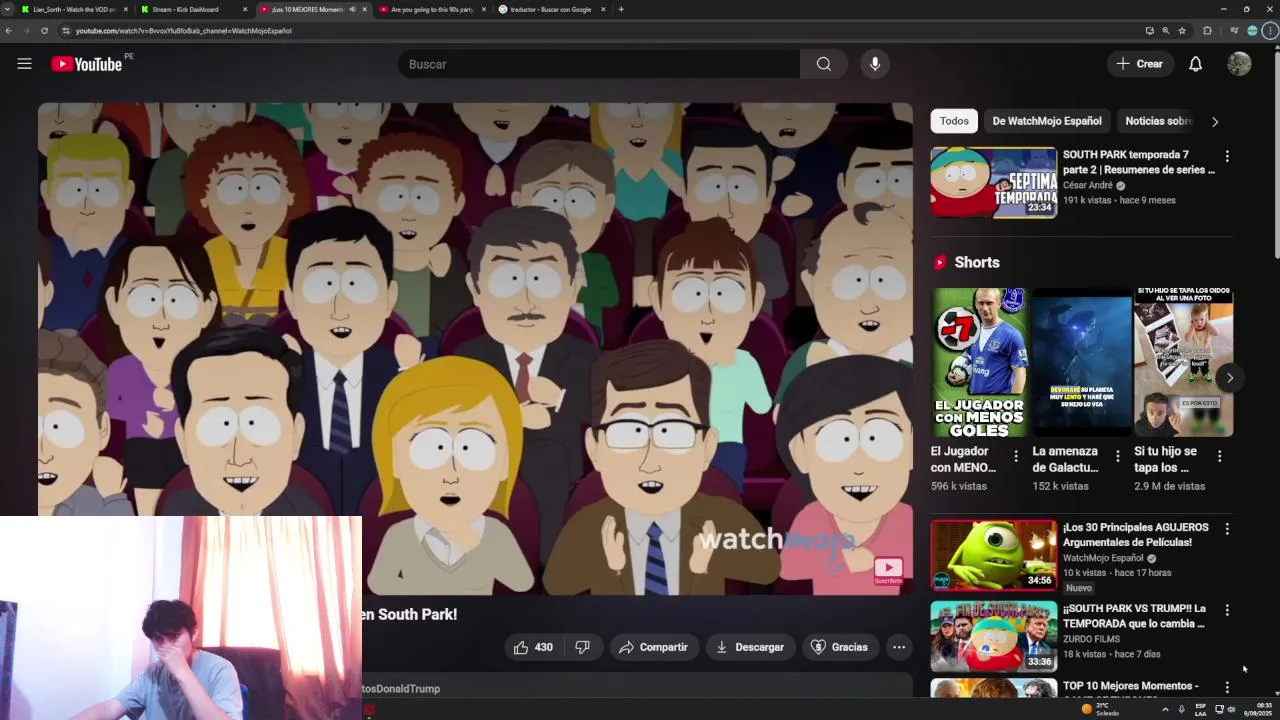Open La amenaza de Galactus short
Screen dimensions: 1280x720
1082,362
